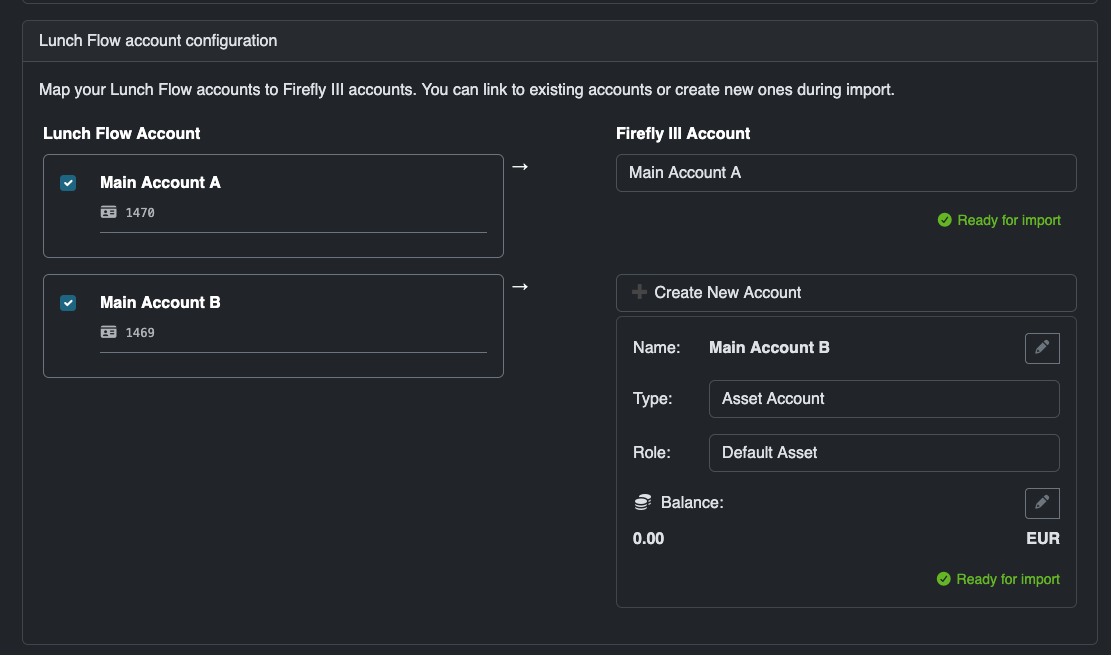
Task: Click the coins icon next to Balance
Action: pos(641,502)
